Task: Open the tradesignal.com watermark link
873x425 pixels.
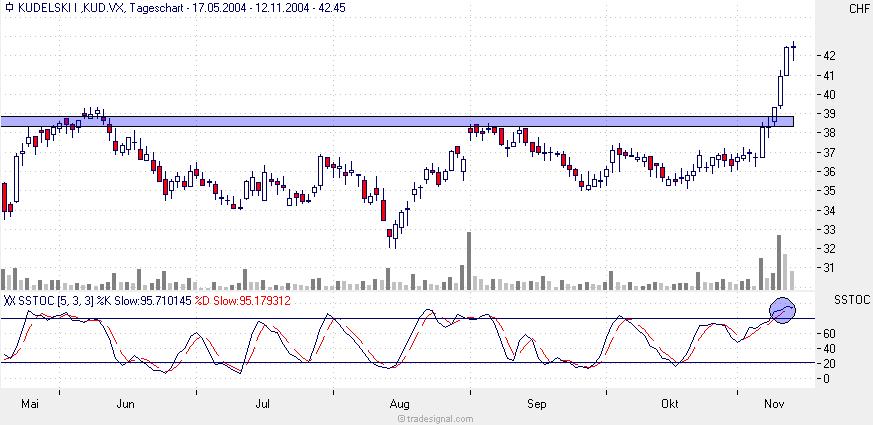Action: pos(440,419)
